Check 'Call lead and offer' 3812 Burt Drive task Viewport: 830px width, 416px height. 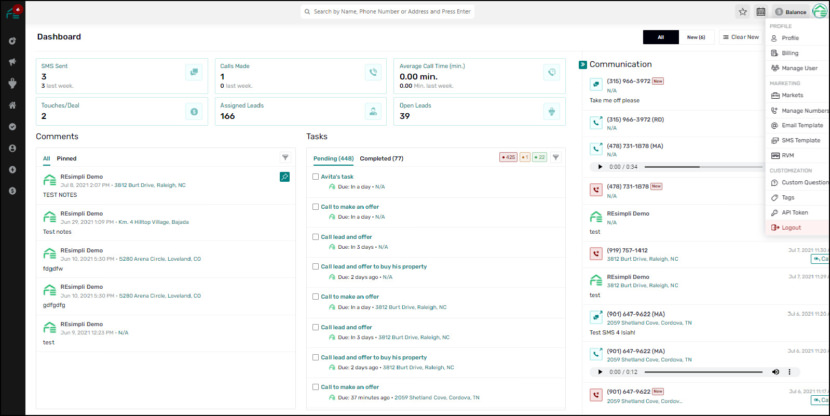point(315,327)
